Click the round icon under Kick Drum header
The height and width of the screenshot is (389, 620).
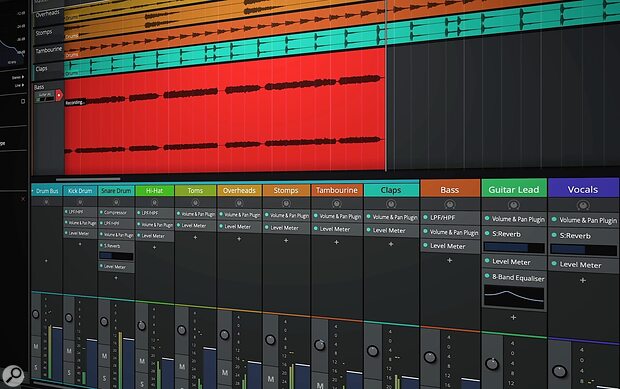click(x=80, y=202)
